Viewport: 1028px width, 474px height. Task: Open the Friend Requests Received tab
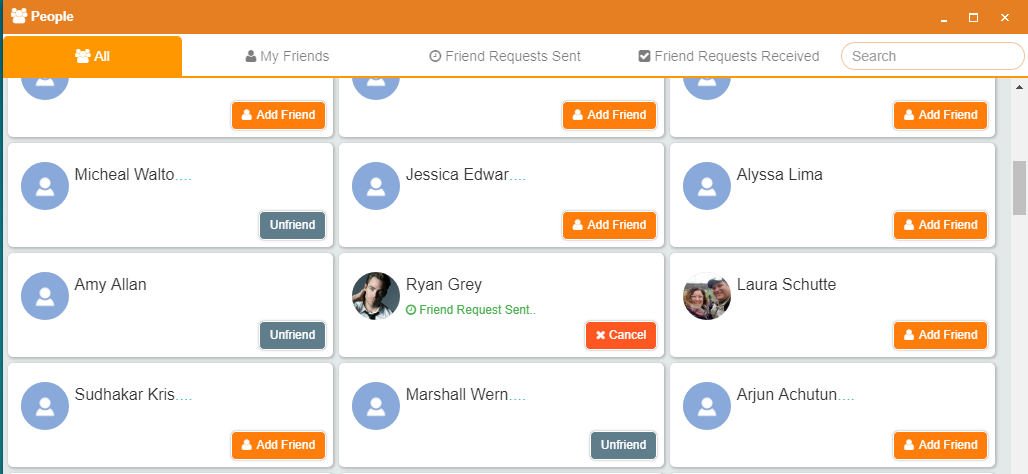click(729, 56)
